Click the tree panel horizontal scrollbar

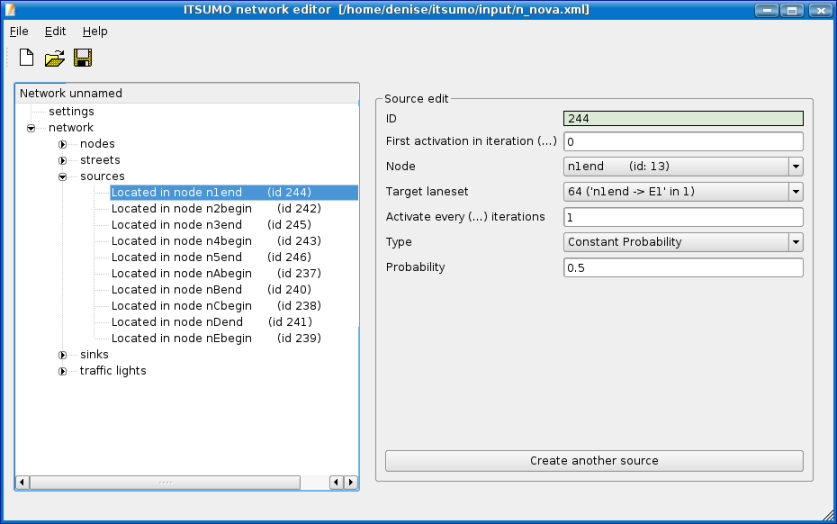tap(165, 482)
